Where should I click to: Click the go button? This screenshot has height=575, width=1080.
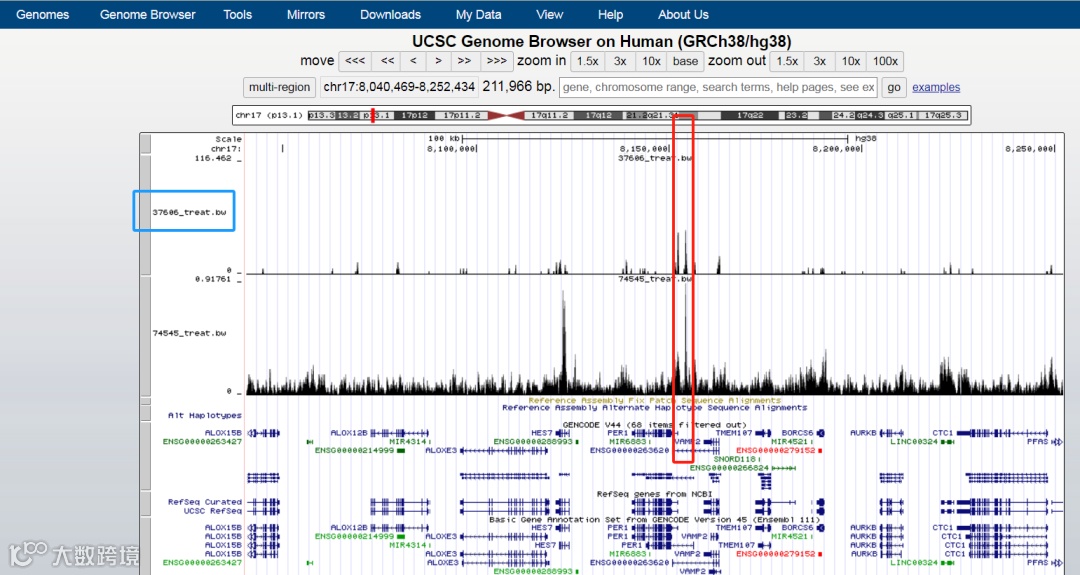[894, 87]
